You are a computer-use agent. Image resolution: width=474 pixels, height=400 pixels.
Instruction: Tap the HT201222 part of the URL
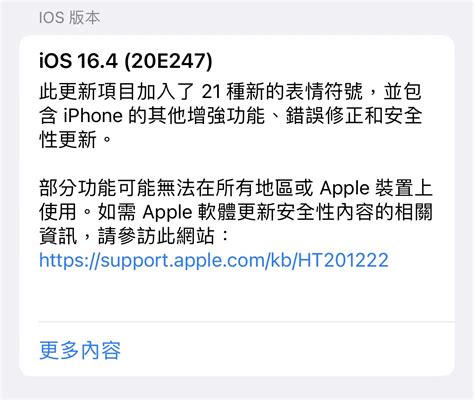point(343,260)
